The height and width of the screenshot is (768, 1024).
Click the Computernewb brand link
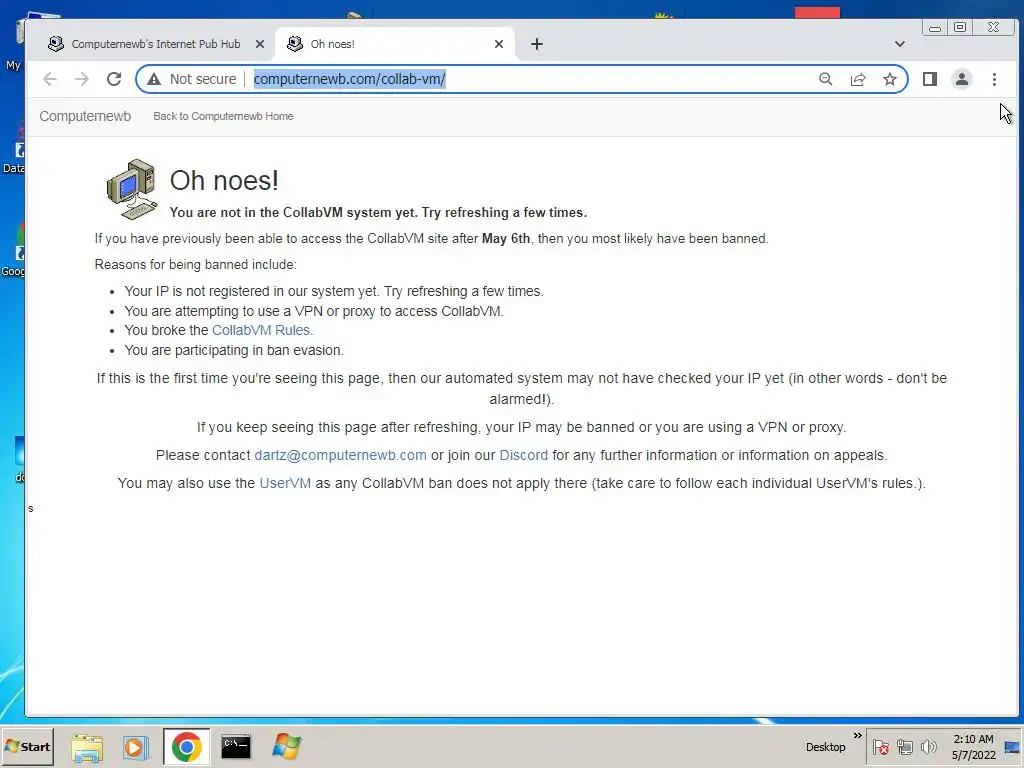(85, 116)
